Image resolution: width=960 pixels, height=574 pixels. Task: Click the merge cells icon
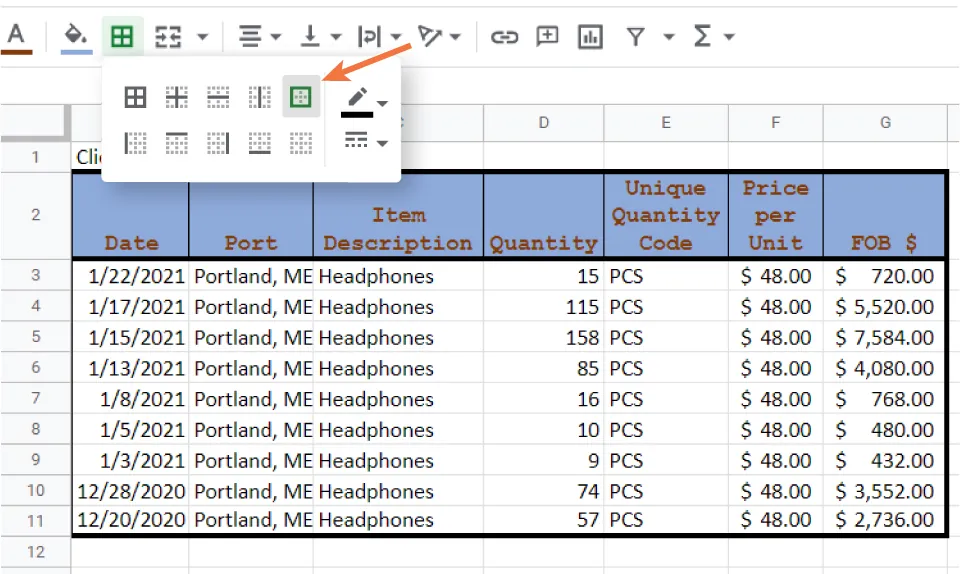tap(169, 37)
